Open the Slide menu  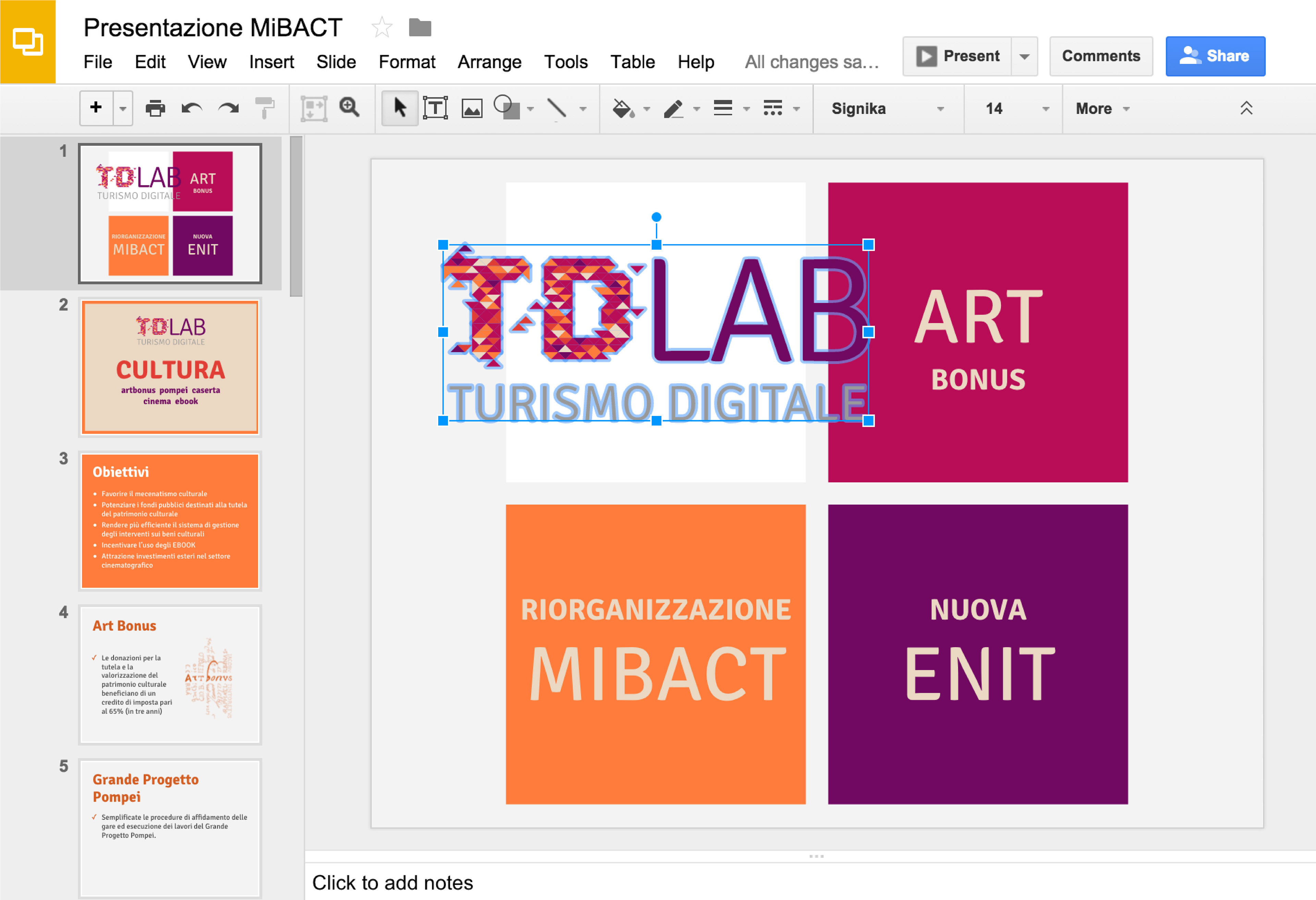pos(336,62)
